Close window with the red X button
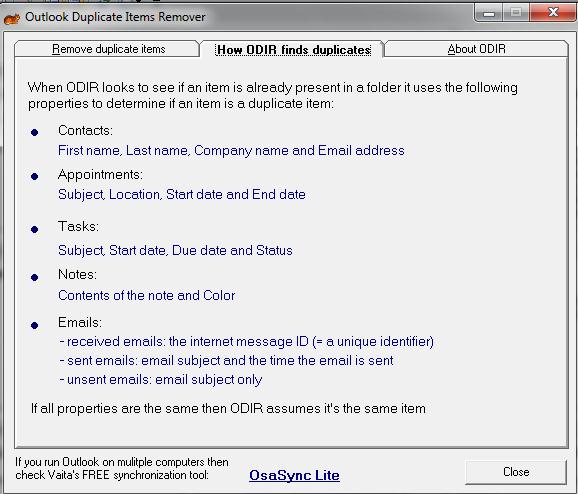The image size is (578, 494). (553, 13)
